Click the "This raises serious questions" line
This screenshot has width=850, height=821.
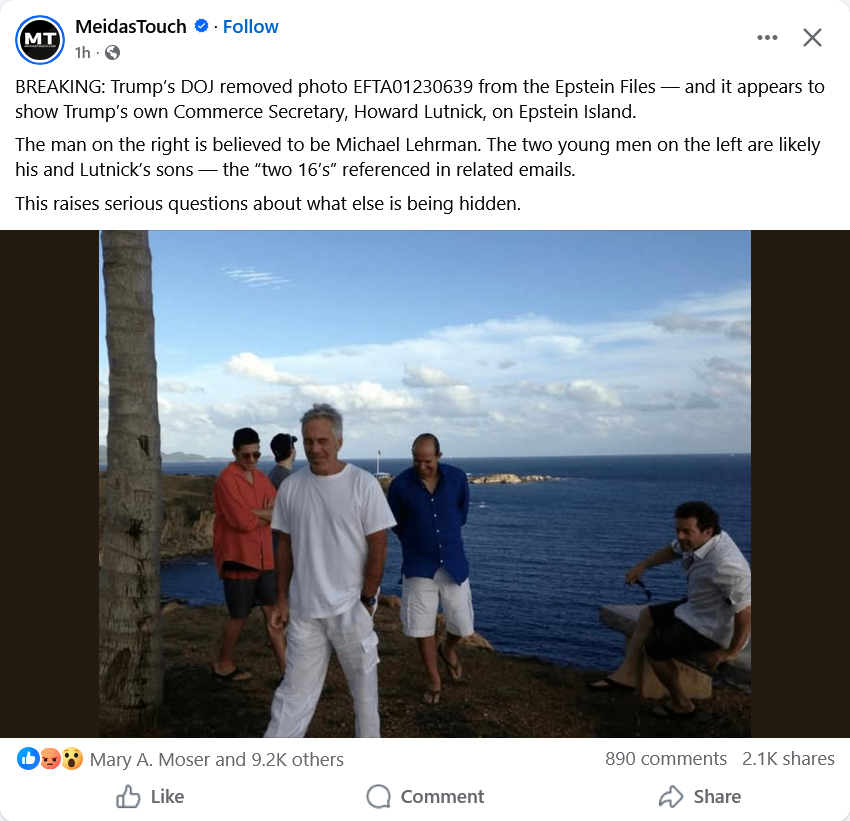[x=268, y=204]
